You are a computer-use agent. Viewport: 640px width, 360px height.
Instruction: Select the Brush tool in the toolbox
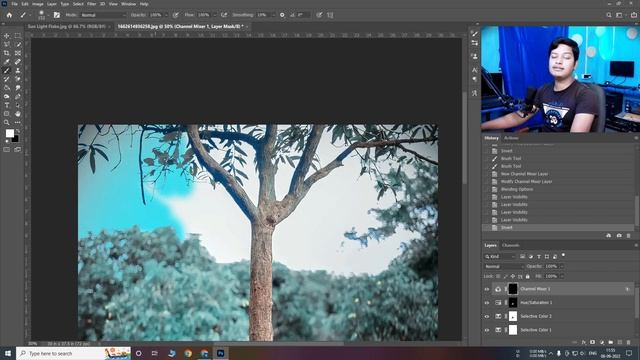tap(7, 71)
